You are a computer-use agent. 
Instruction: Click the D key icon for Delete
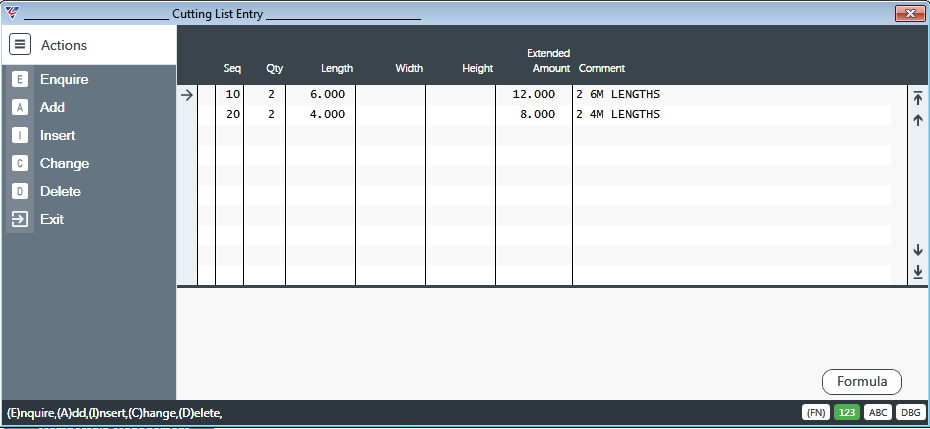20,191
